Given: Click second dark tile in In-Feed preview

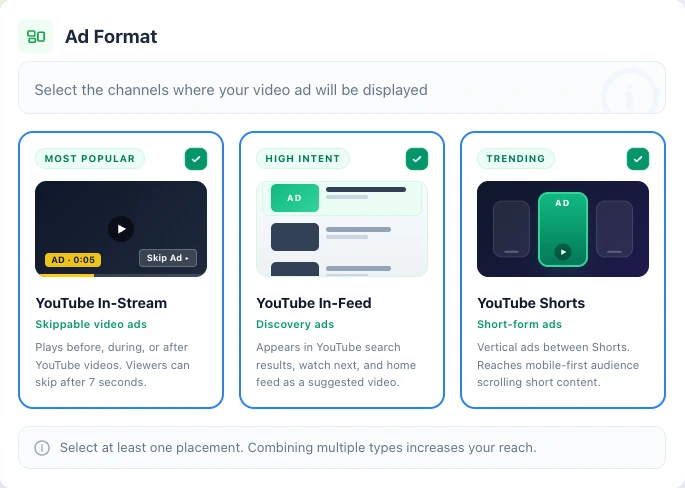Looking at the screenshot, I should point(295,237).
